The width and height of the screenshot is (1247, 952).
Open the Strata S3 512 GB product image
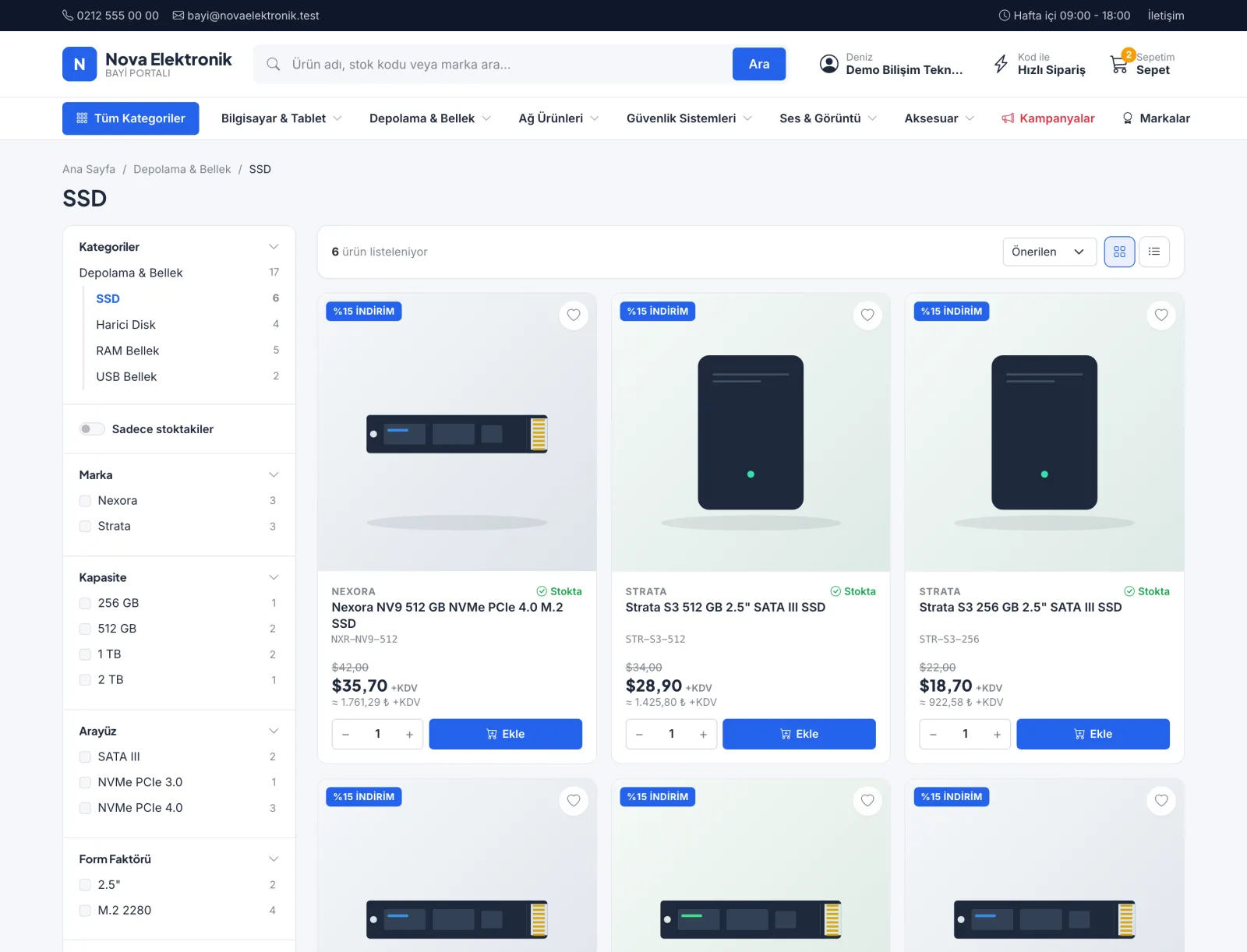pyautogui.click(x=751, y=432)
